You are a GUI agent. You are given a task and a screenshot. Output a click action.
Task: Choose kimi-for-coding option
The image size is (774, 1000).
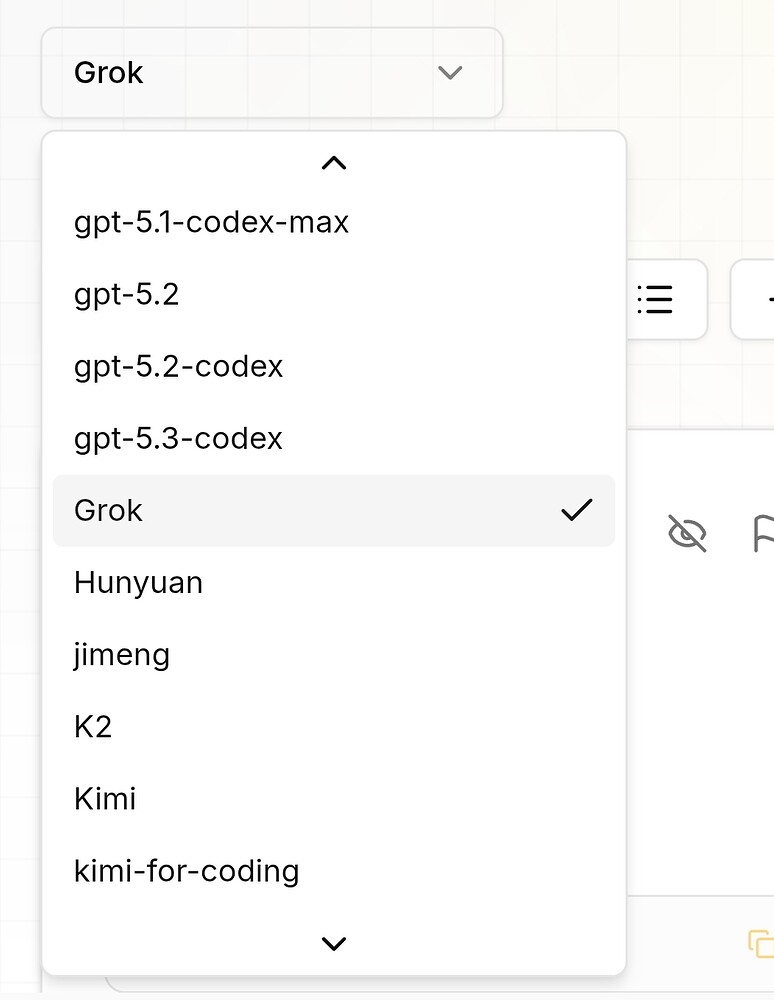coord(333,871)
